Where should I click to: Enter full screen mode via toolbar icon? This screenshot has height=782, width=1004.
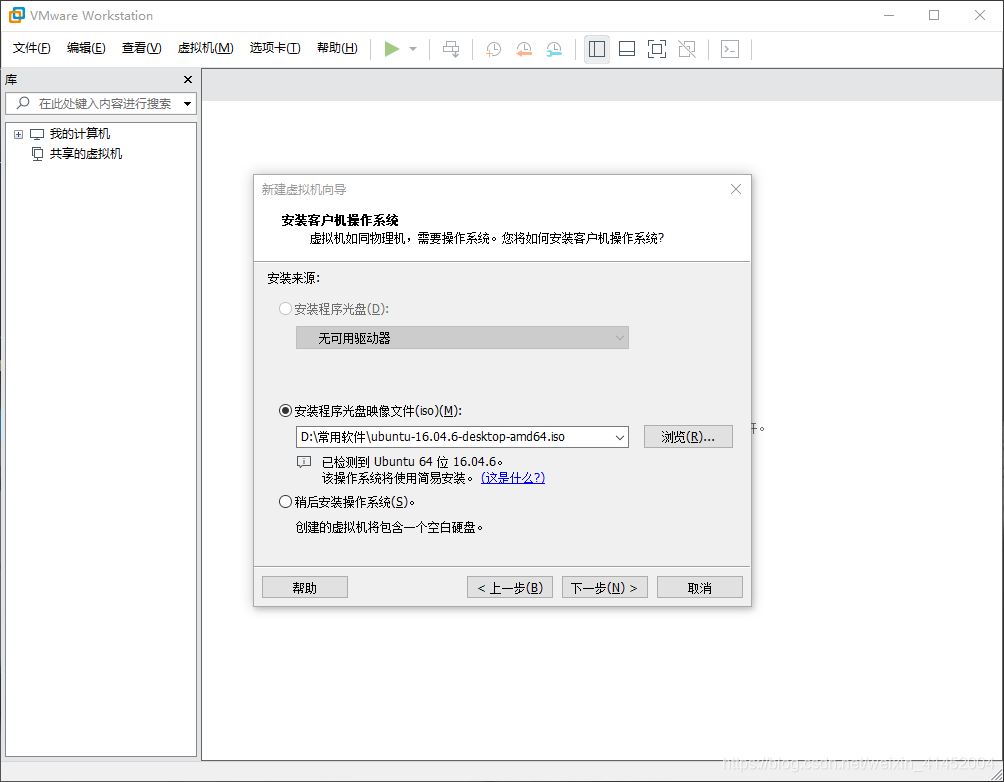coord(656,48)
